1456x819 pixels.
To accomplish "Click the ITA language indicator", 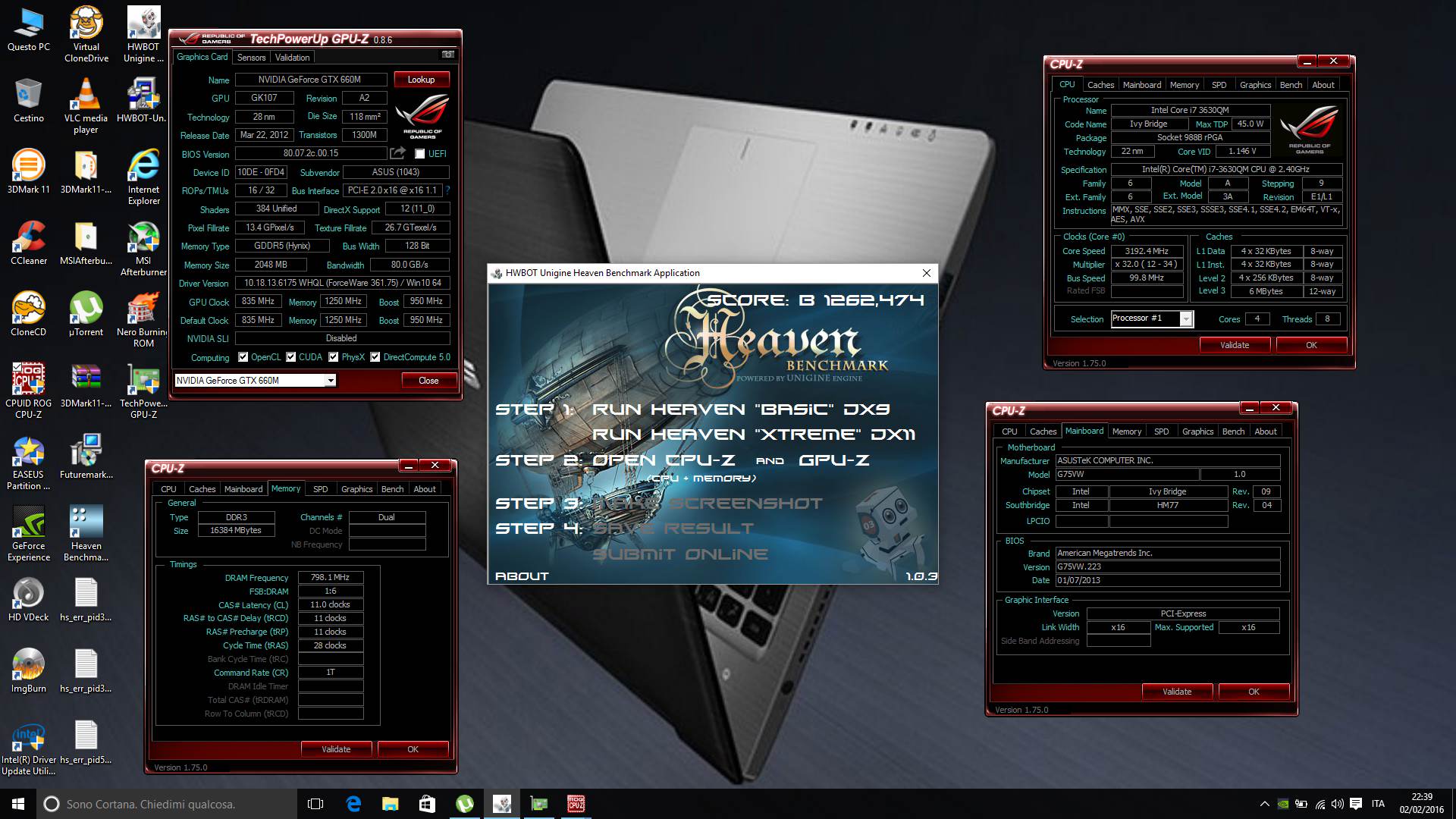I will tap(1378, 804).
